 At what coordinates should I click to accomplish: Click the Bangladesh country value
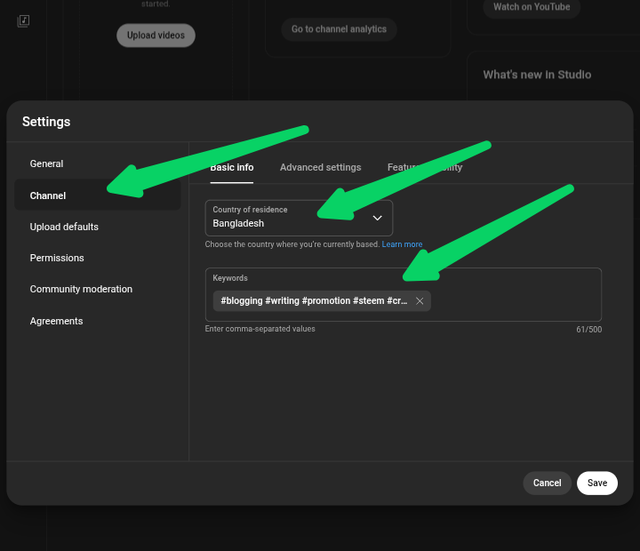click(x=238, y=224)
